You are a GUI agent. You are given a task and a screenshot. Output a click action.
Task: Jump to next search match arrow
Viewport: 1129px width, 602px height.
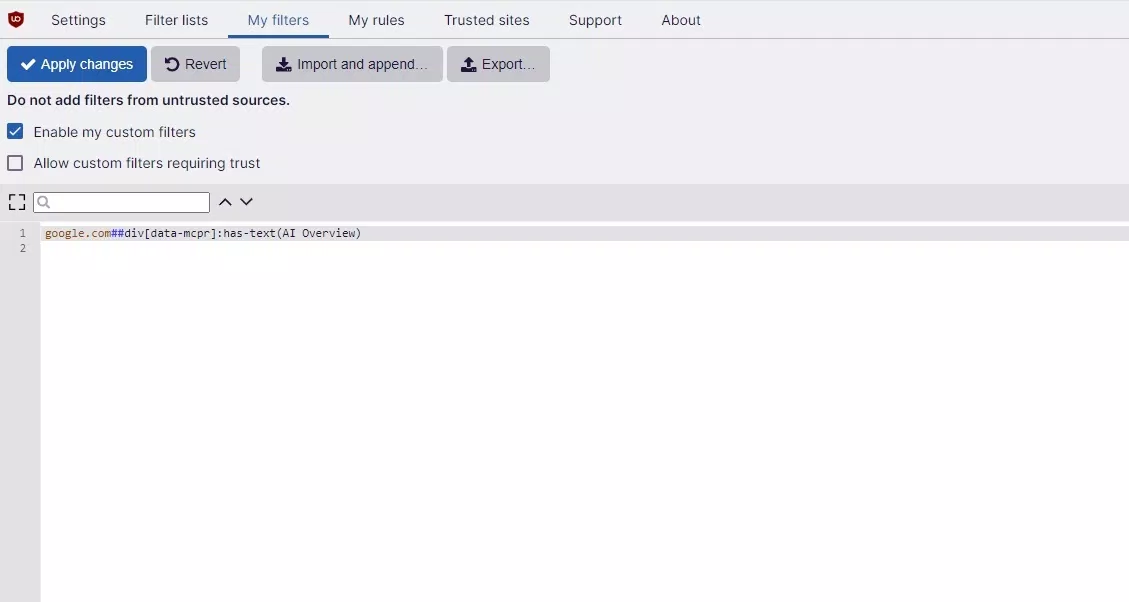coord(246,202)
